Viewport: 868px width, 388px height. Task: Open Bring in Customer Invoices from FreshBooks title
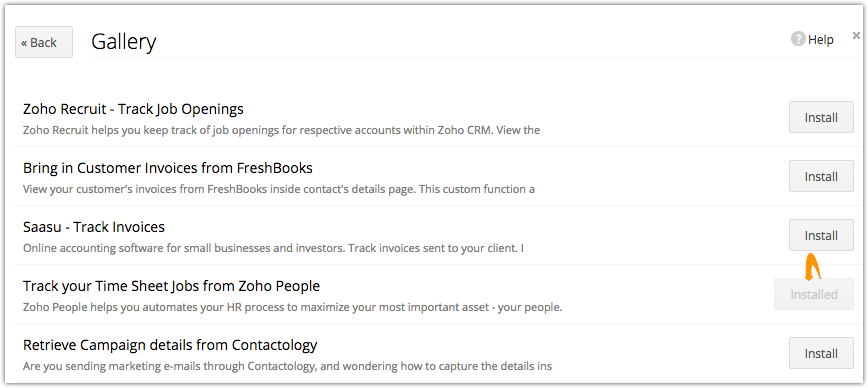(168, 168)
